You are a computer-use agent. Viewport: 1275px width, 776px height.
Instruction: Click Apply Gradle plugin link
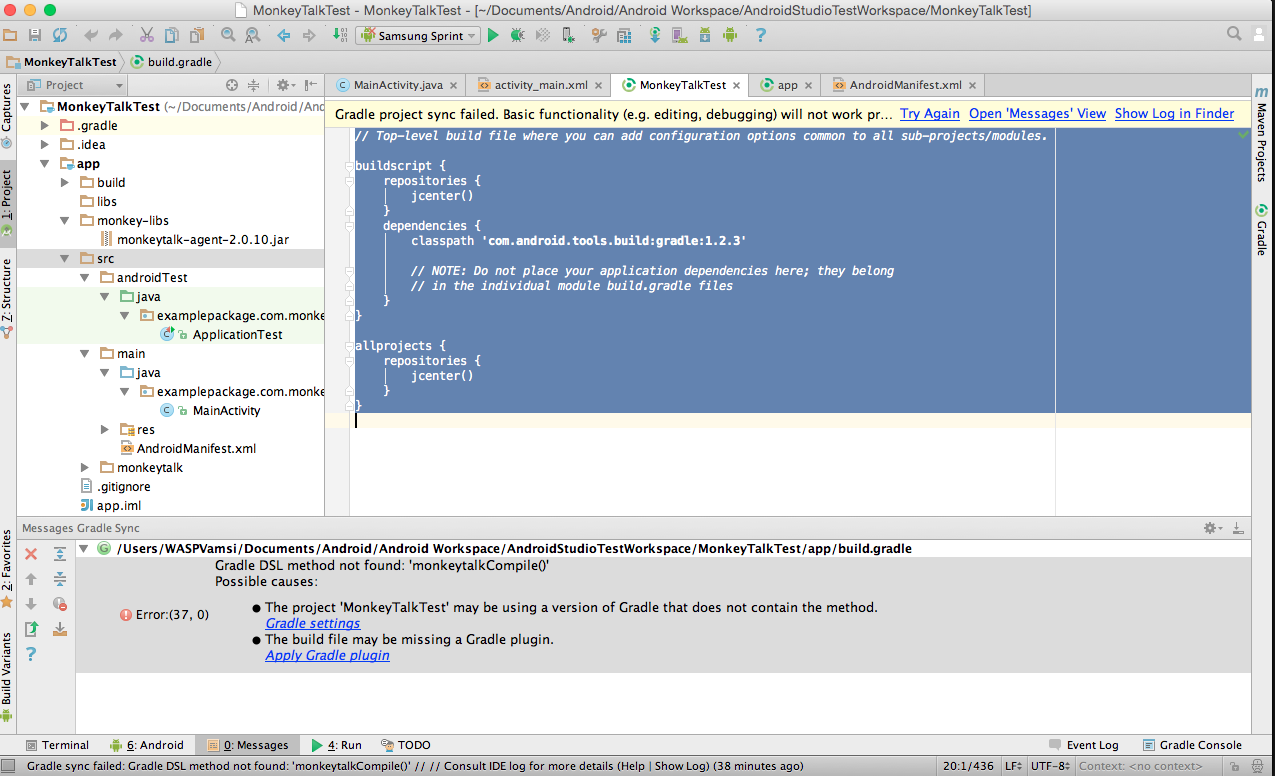(327, 655)
